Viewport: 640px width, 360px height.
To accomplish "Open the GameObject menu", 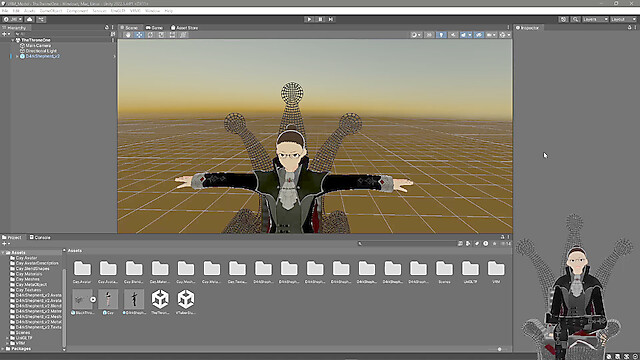I will coord(51,11).
